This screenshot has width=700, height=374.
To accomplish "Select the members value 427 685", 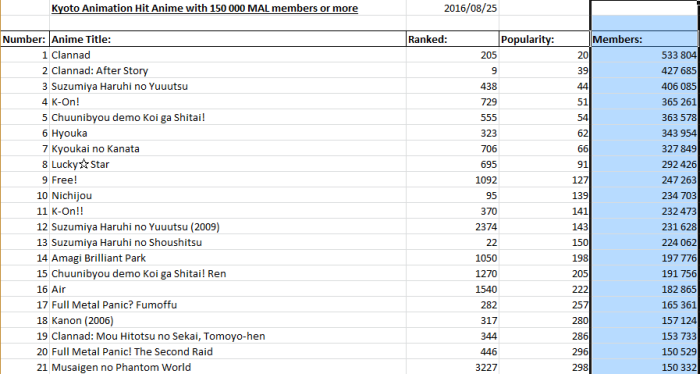I will (x=645, y=71).
